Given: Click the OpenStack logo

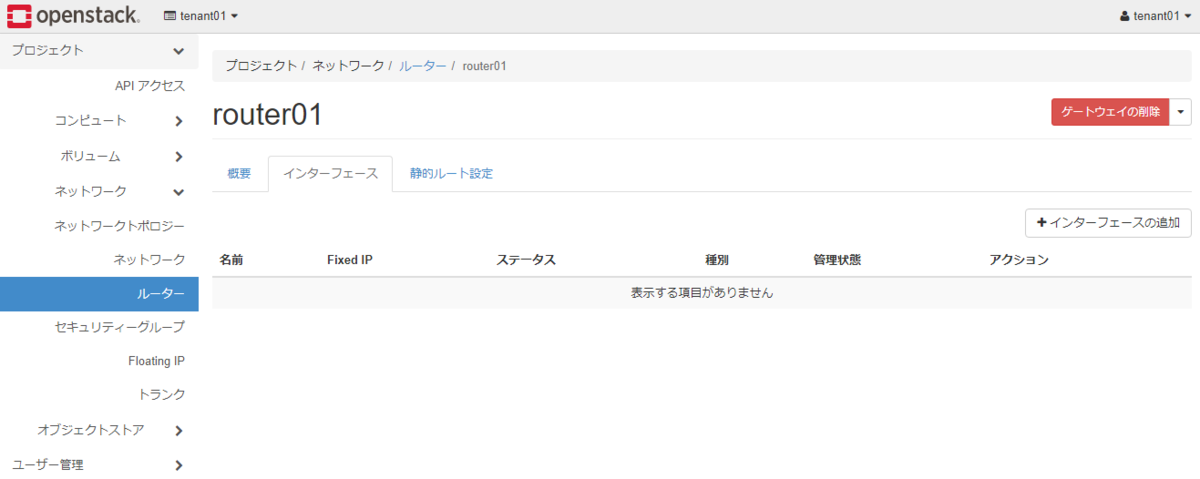Looking at the screenshot, I should coord(73,16).
